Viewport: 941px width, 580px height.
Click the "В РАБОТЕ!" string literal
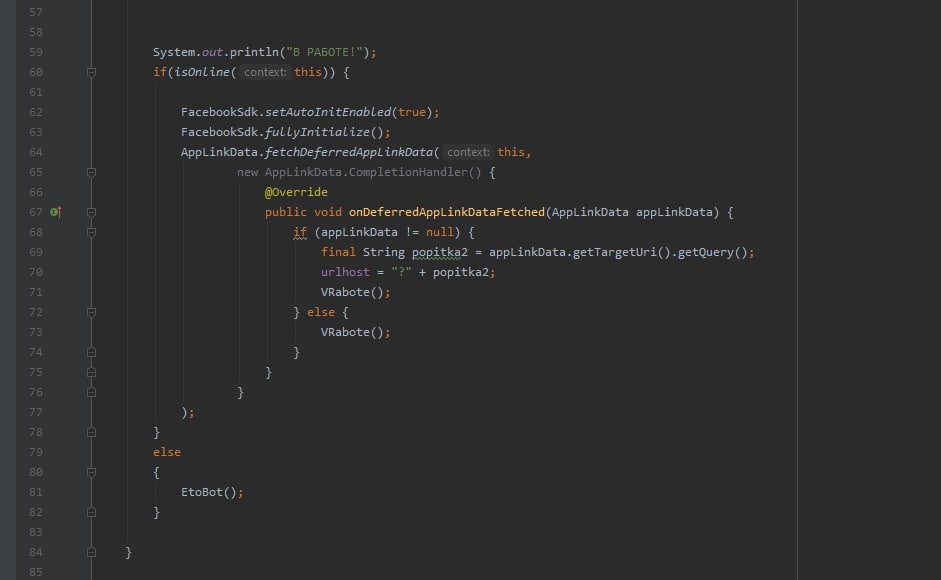(x=325, y=52)
